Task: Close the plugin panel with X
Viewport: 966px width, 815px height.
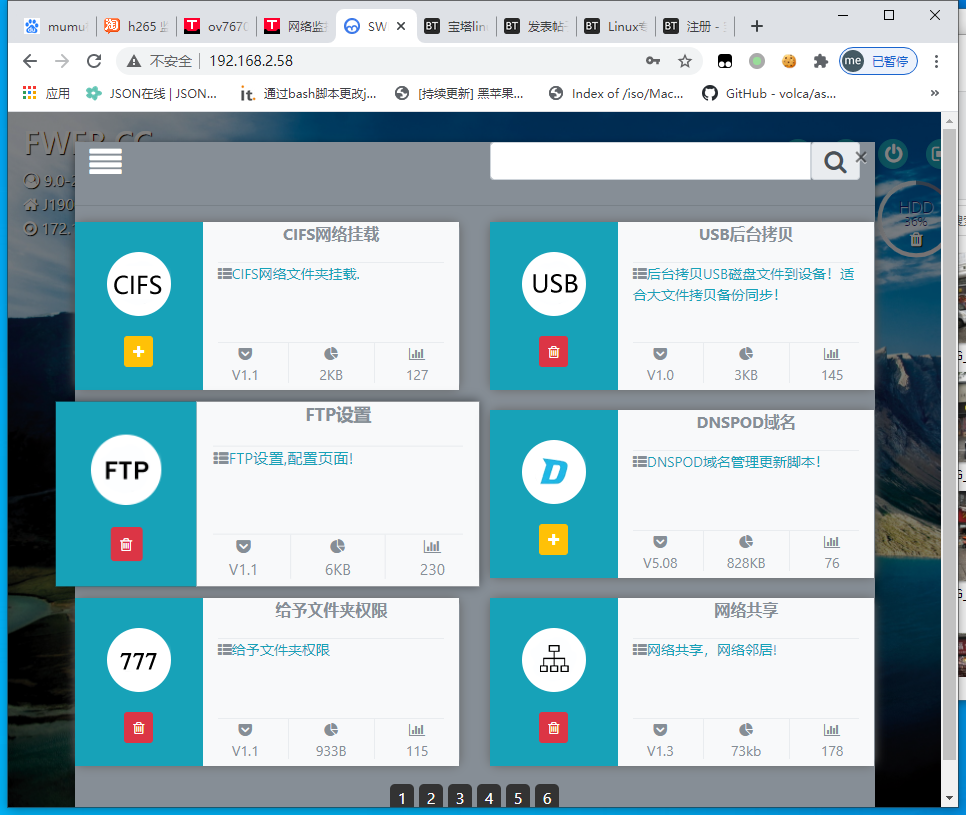Action: 861,156
